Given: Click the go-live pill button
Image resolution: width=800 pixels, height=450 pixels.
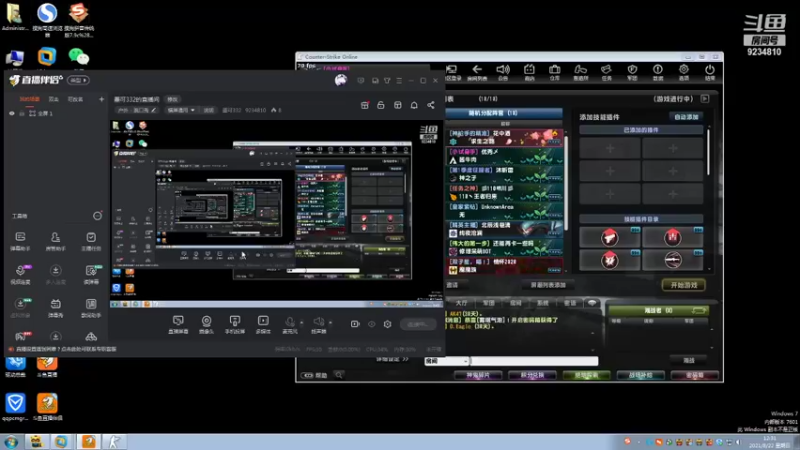Looking at the screenshot, I should click(x=418, y=324).
